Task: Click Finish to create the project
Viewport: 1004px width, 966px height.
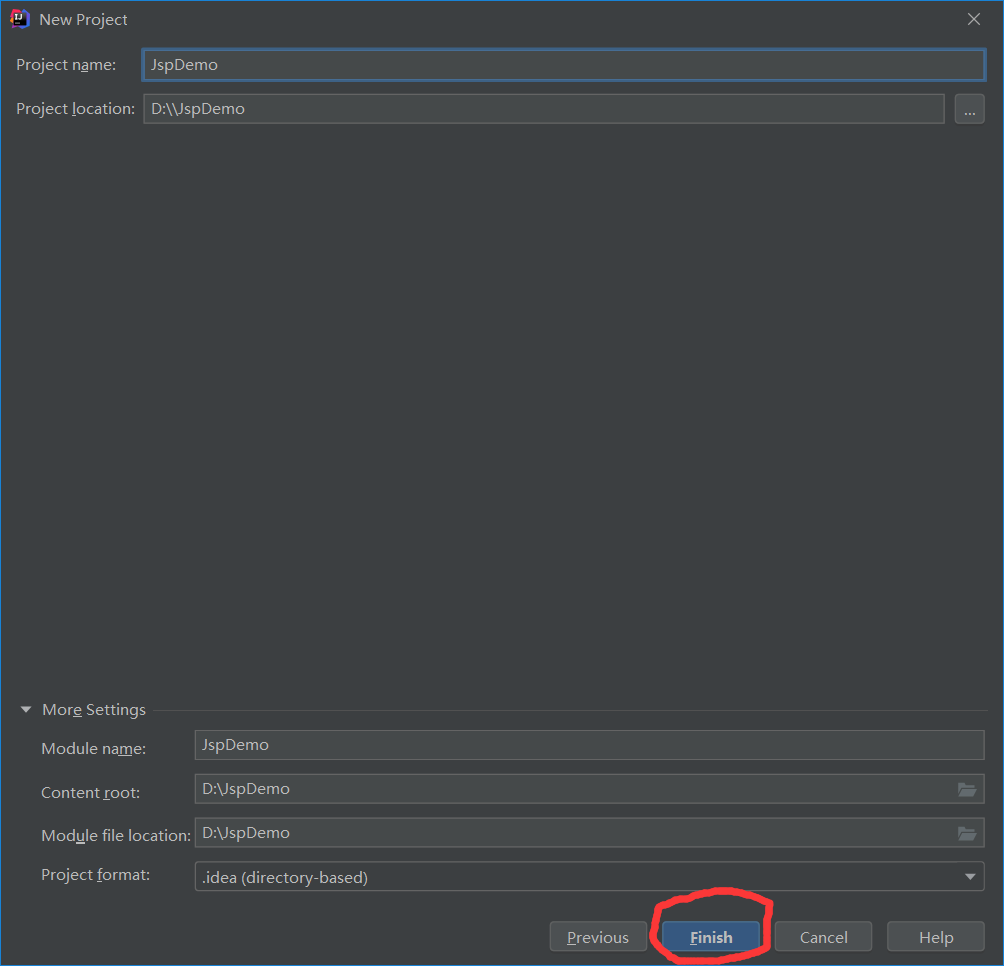Action: click(x=711, y=937)
